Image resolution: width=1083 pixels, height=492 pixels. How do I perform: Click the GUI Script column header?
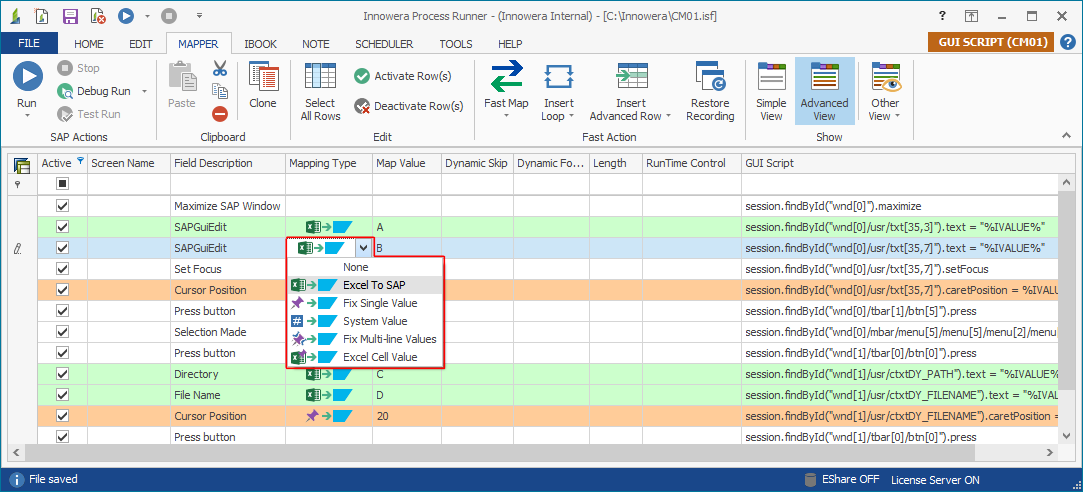899,164
